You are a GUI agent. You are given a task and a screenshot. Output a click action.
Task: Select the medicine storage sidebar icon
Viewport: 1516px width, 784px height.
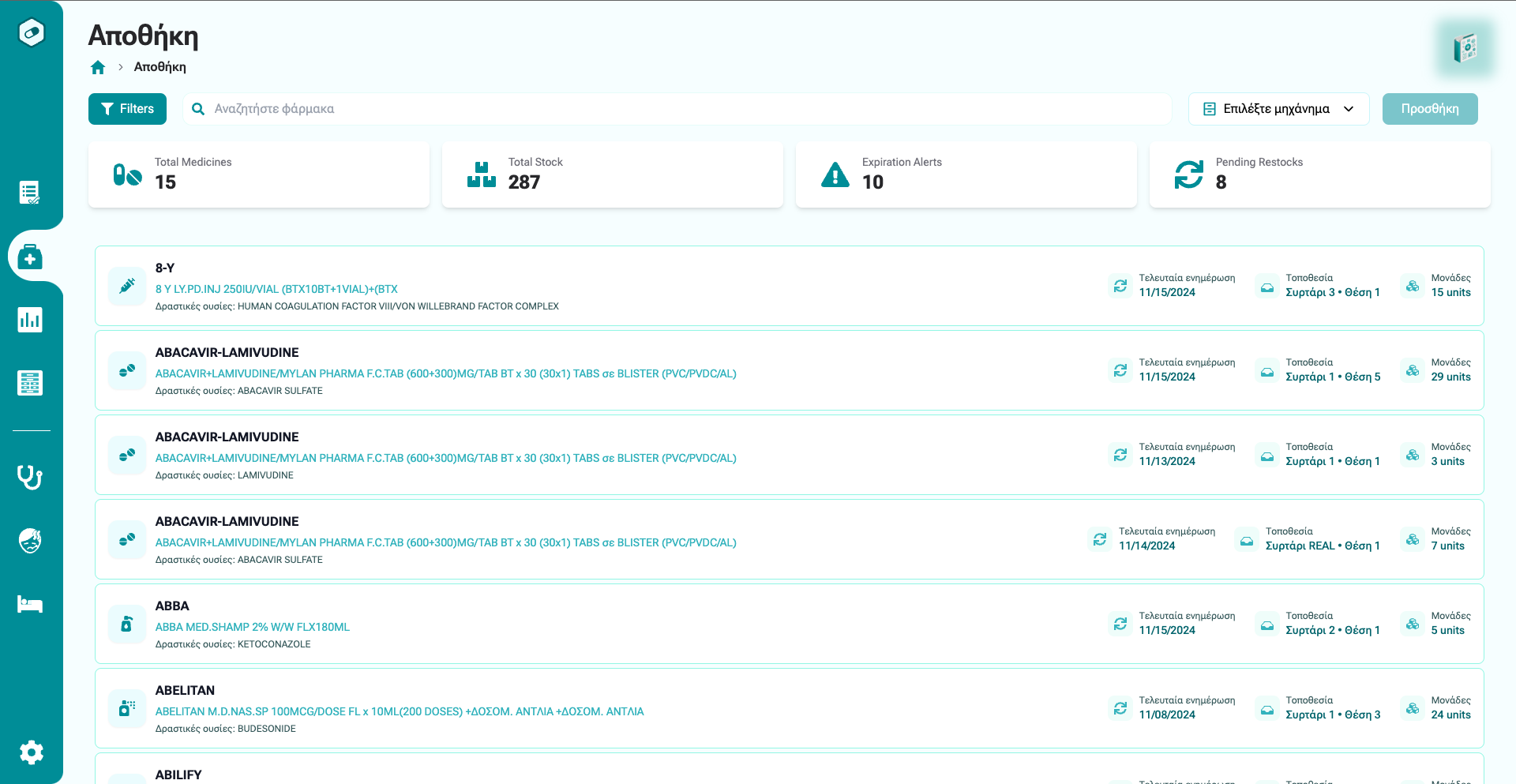(30, 257)
